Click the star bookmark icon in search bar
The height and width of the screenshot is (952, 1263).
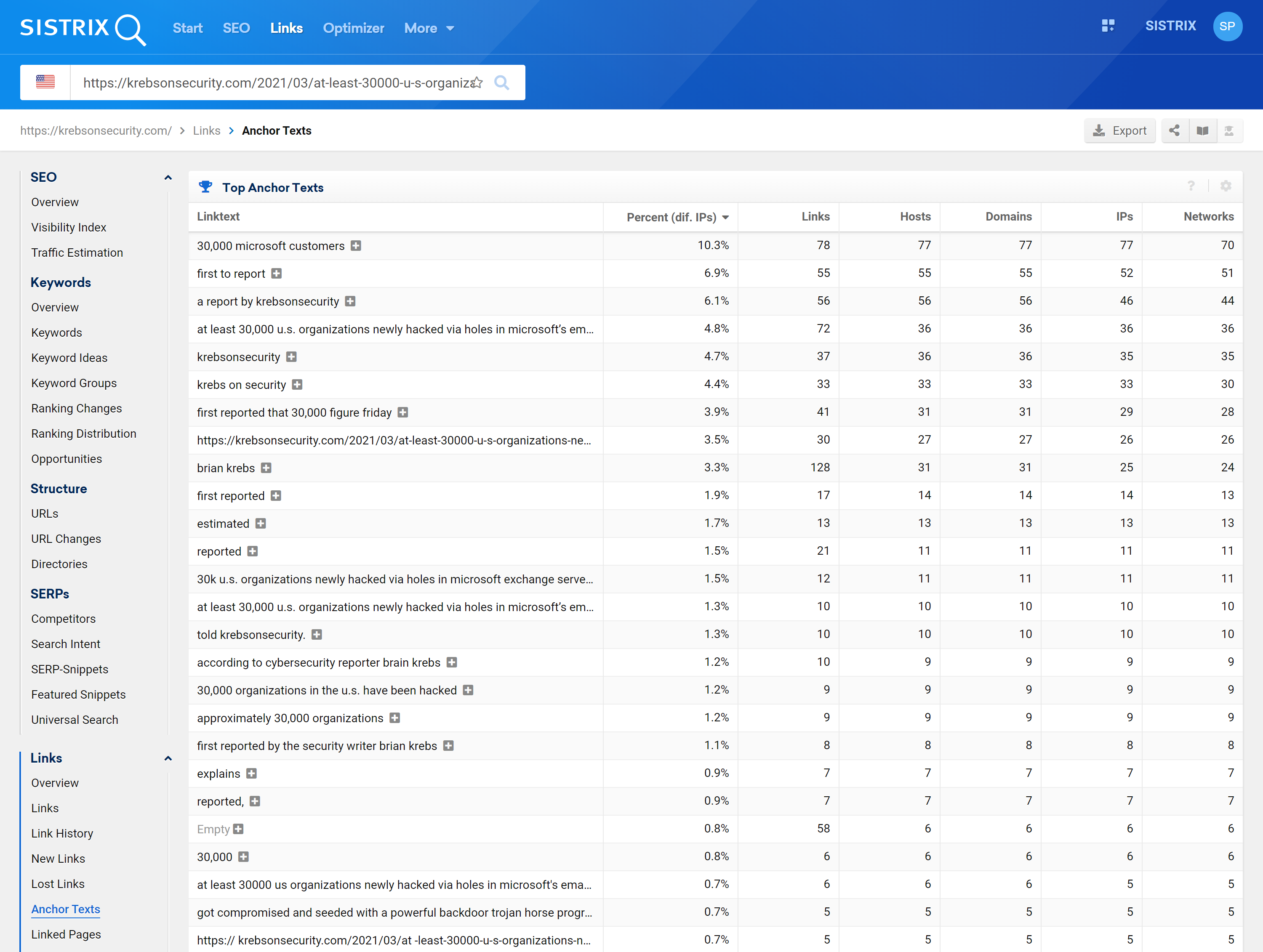click(x=477, y=82)
